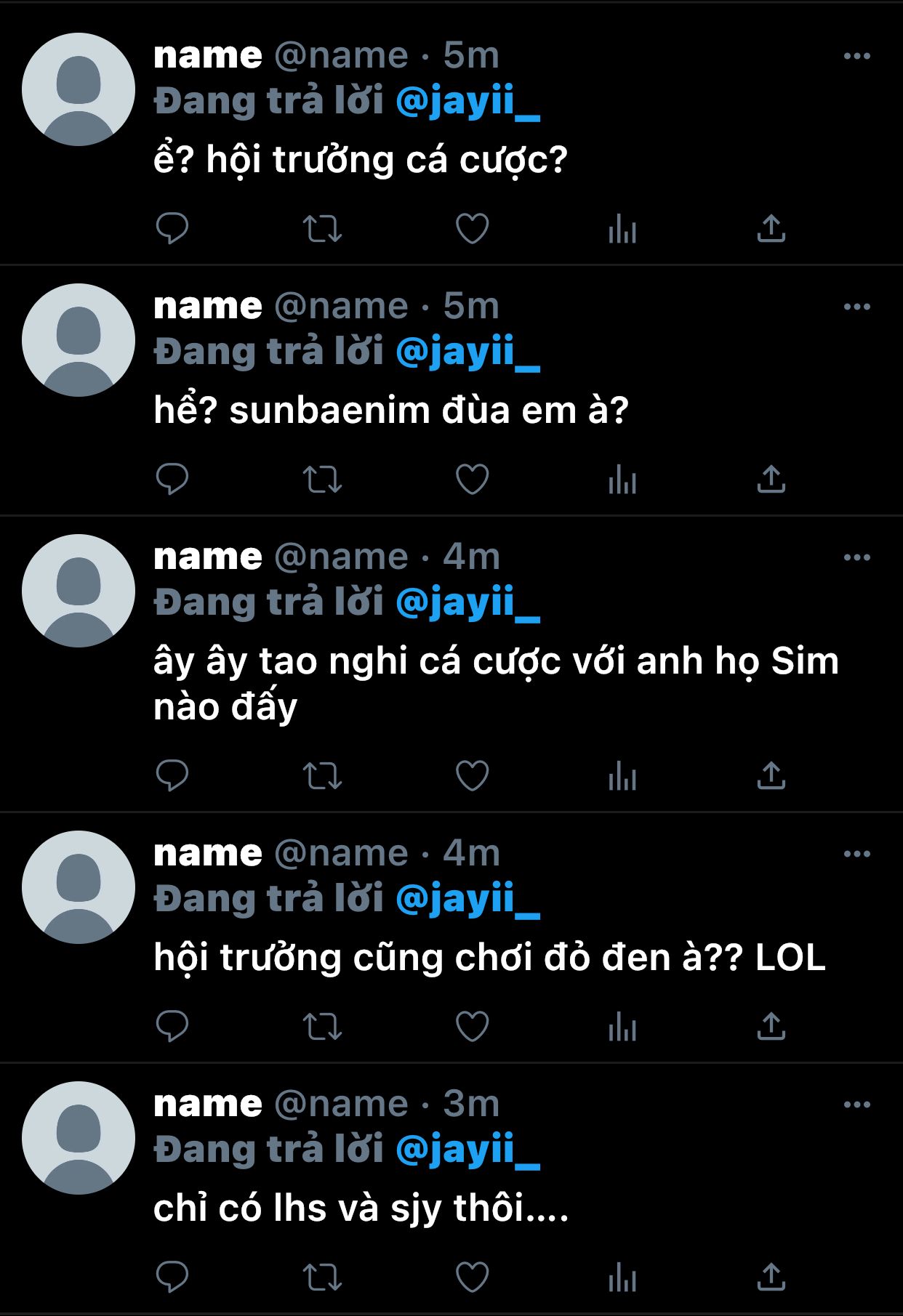Open avatar of the 'anh họ Sim' tweet author
This screenshot has height=1316, width=903.
[79, 591]
